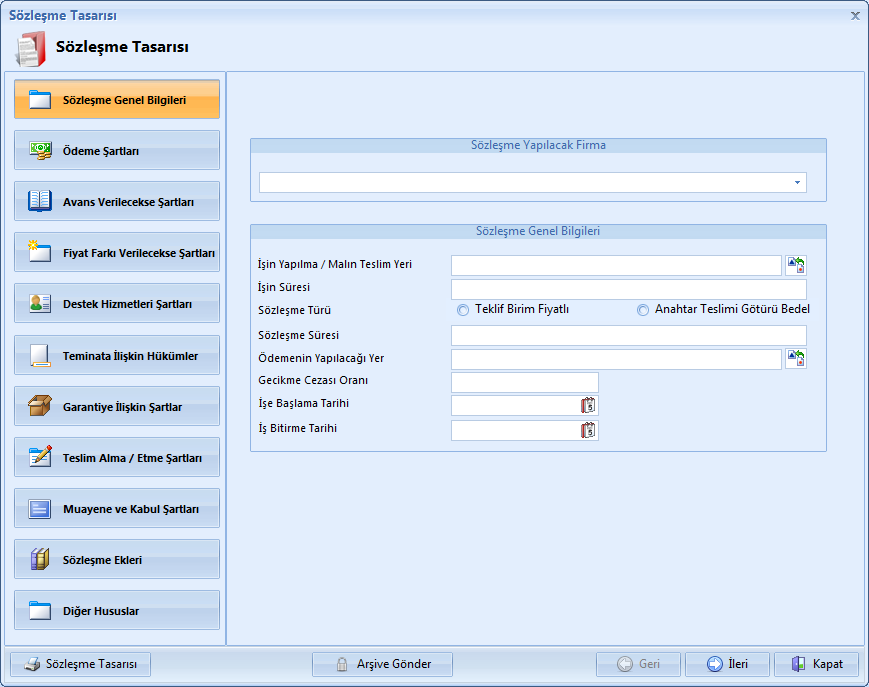The width and height of the screenshot is (869, 687).
Task: Switch to Avans Verilecekse Şartları
Action: 117,202
